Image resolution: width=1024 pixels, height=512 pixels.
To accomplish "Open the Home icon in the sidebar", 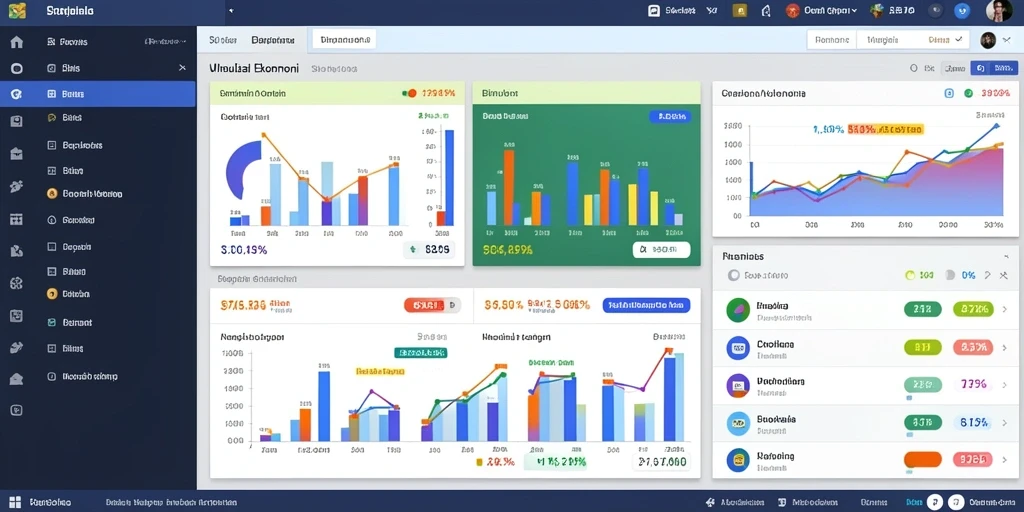I will pyautogui.click(x=16, y=42).
